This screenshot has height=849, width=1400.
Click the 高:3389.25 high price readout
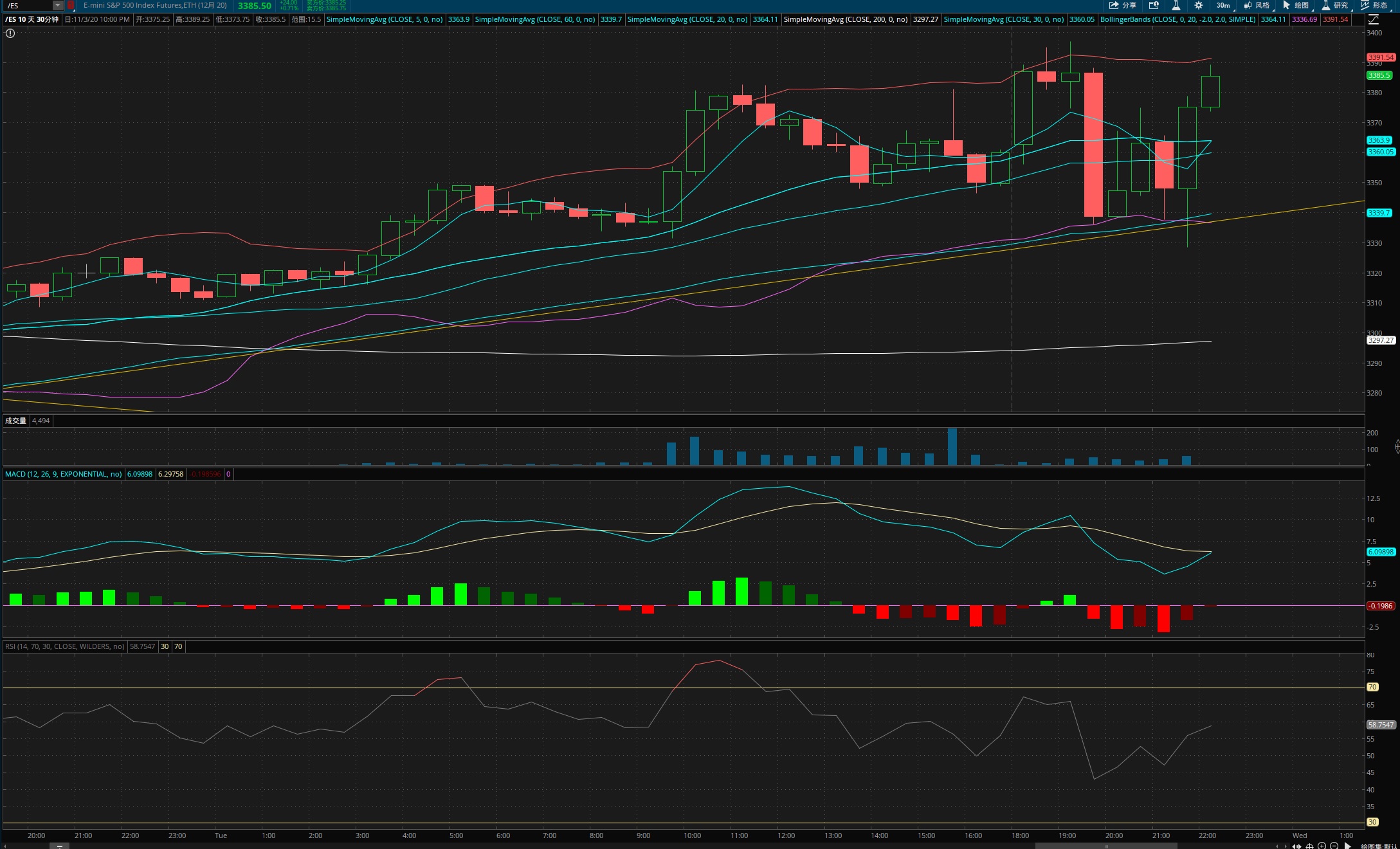click(x=192, y=19)
